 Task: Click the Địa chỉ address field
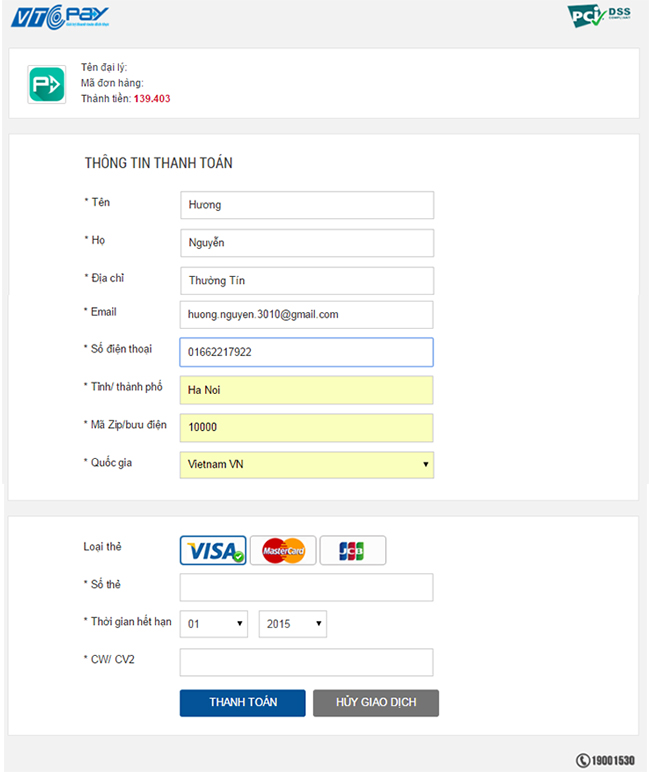pyautogui.click(x=307, y=281)
